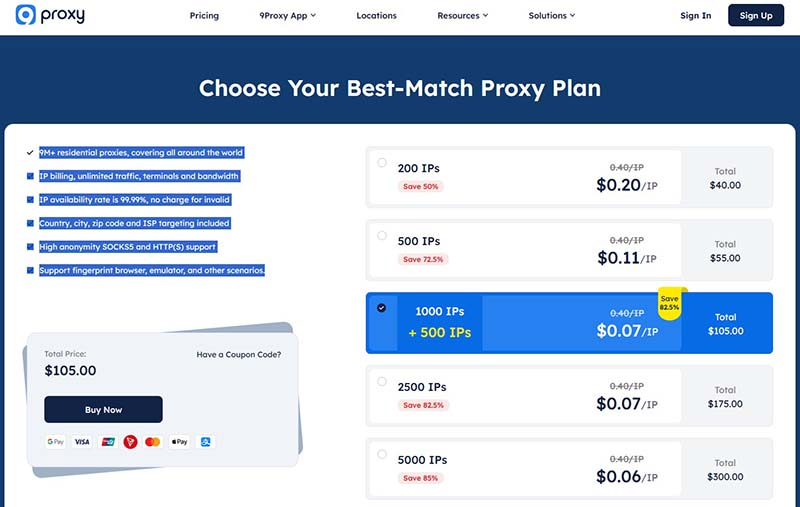Click the red Tron payment icon
This screenshot has height=507, width=800.
tap(130, 441)
